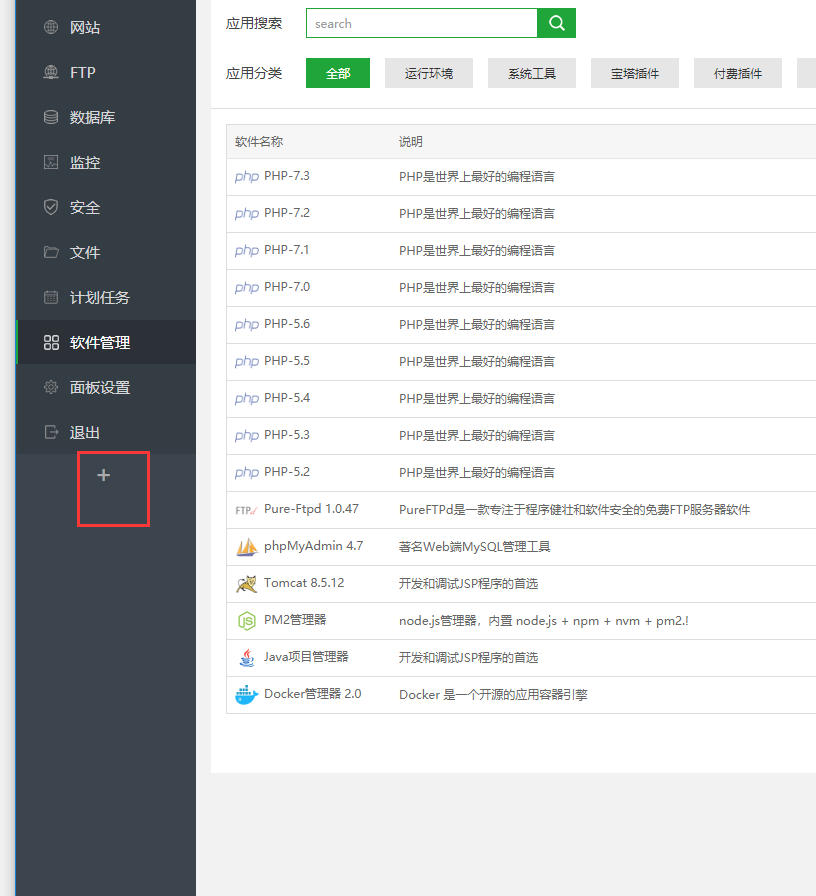Open the 监控 menu item
816x896 pixels.
pos(106,162)
